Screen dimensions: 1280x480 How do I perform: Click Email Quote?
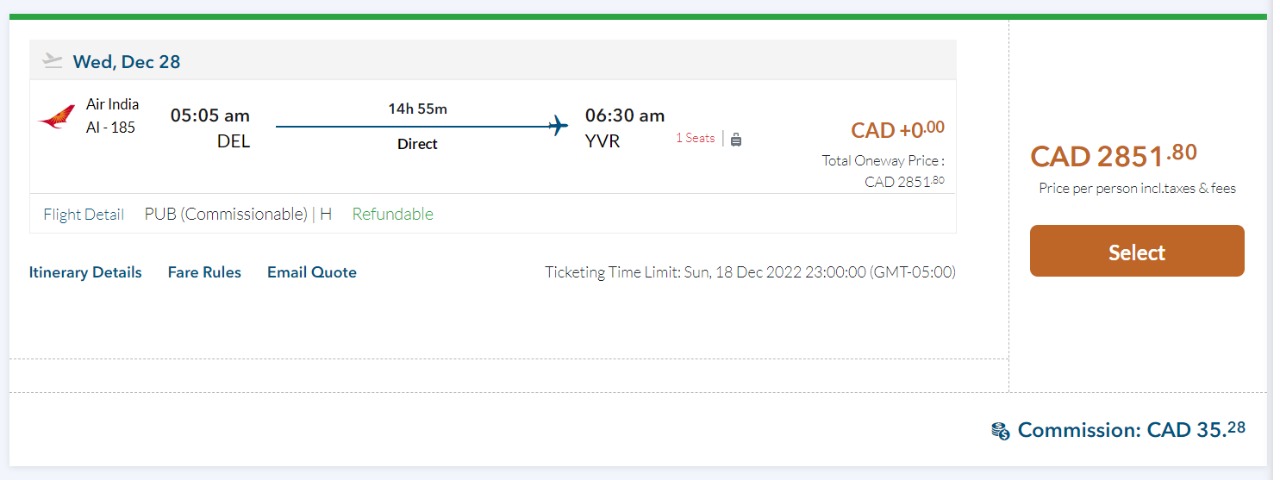tap(312, 272)
